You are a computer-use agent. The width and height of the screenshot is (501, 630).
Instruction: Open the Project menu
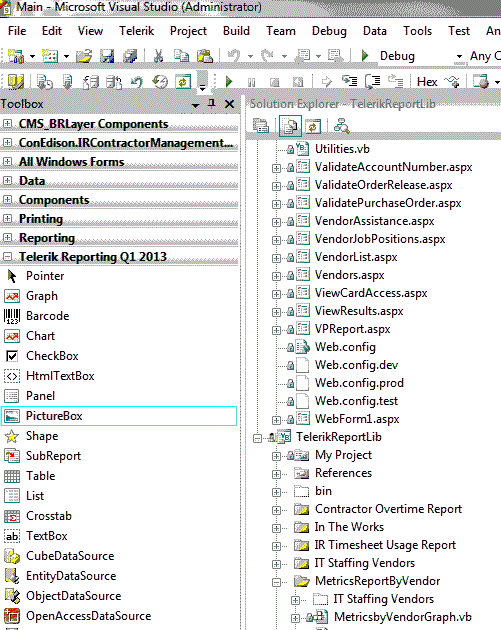click(188, 31)
